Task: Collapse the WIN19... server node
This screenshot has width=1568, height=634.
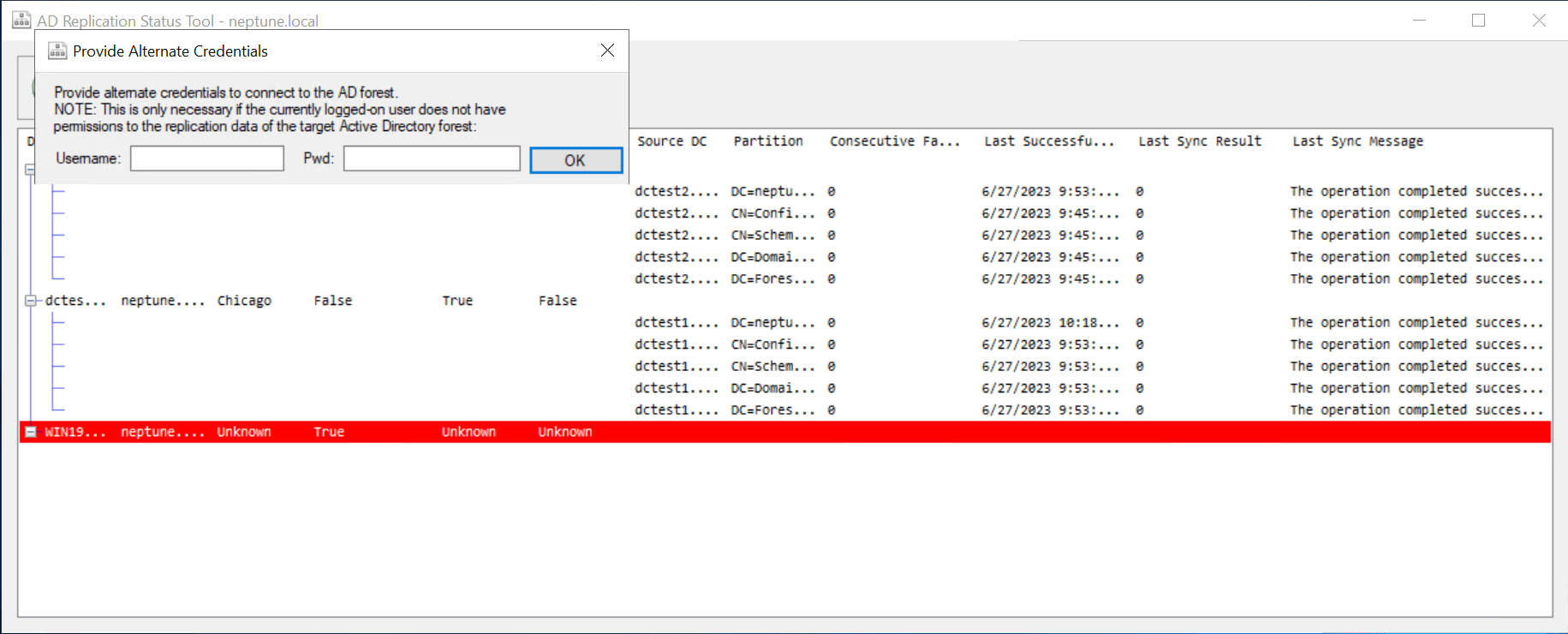Action: 31,432
